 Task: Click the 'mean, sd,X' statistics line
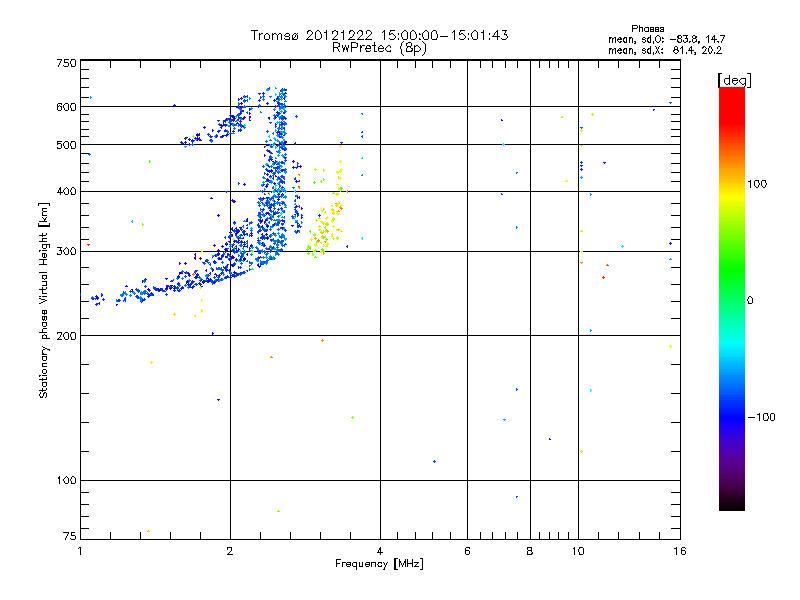pos(665,50)
